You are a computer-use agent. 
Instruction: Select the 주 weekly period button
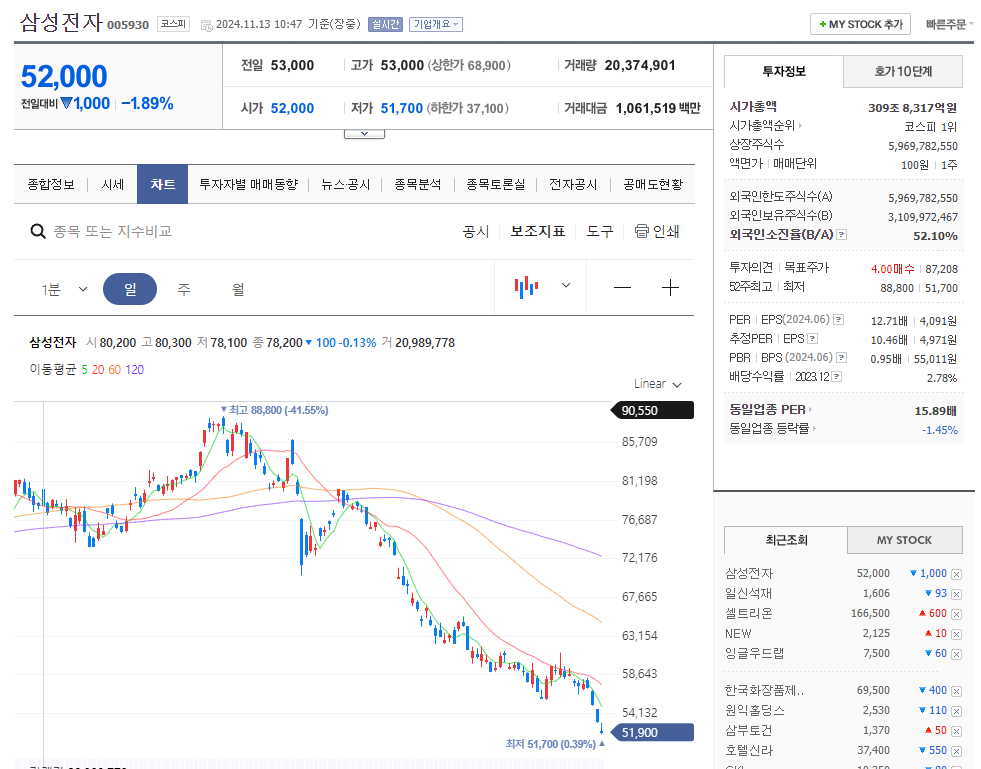[183, 289]
